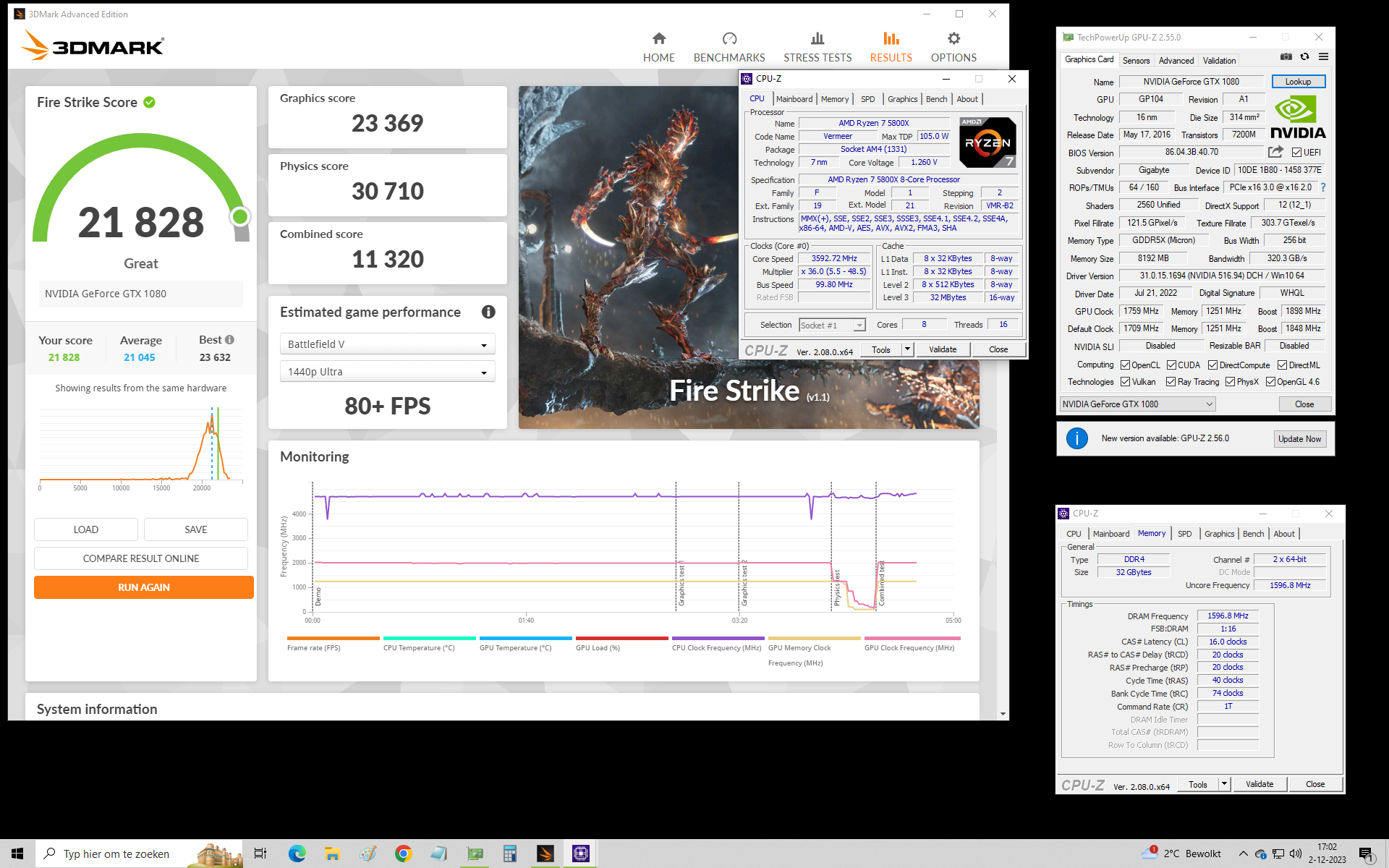Click info icon next to Best score
The height and width of the screenshot is (868, 1389).
click(229, 339)
